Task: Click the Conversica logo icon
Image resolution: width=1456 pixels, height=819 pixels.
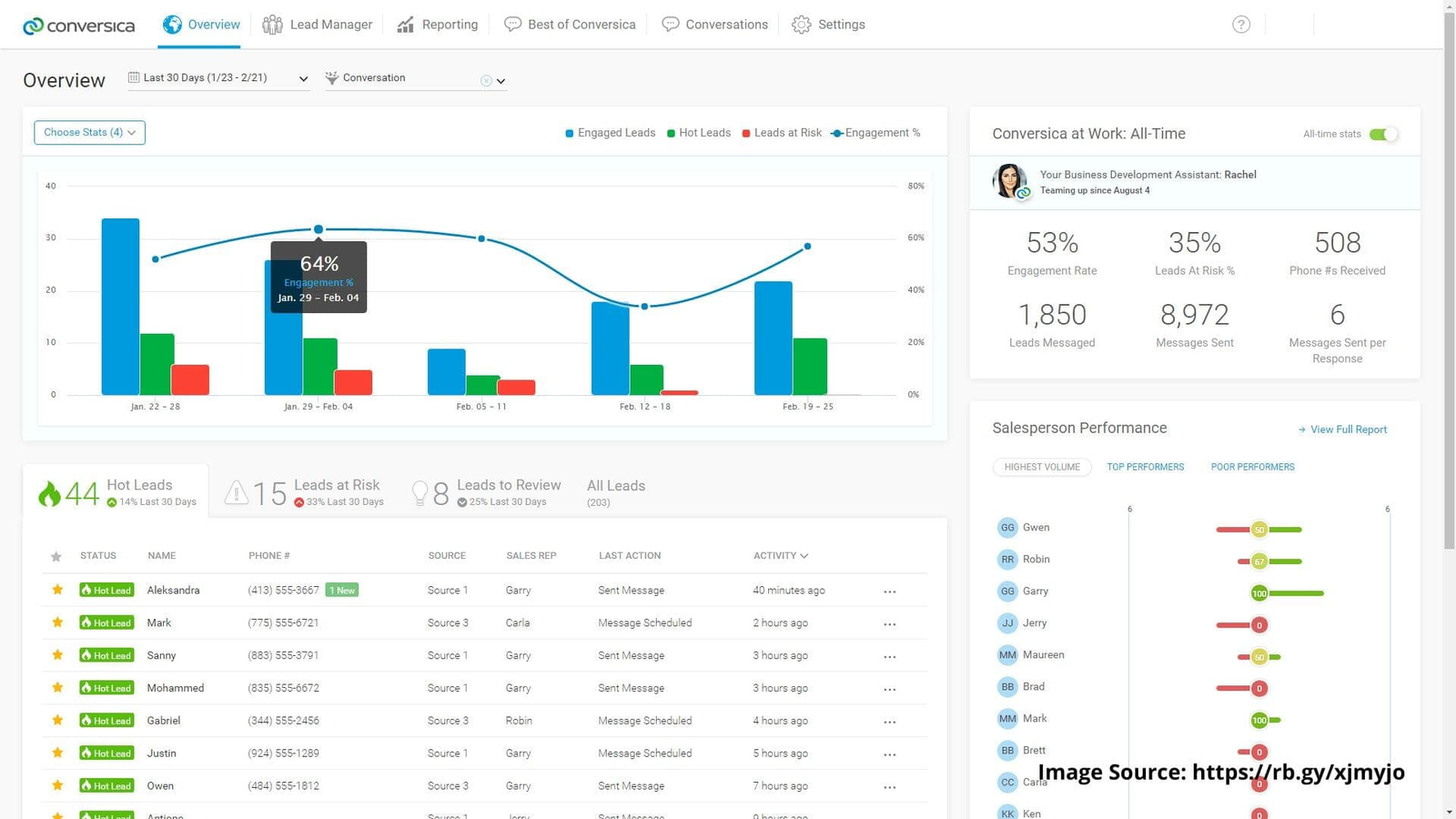Action: (x=33, y=25)
